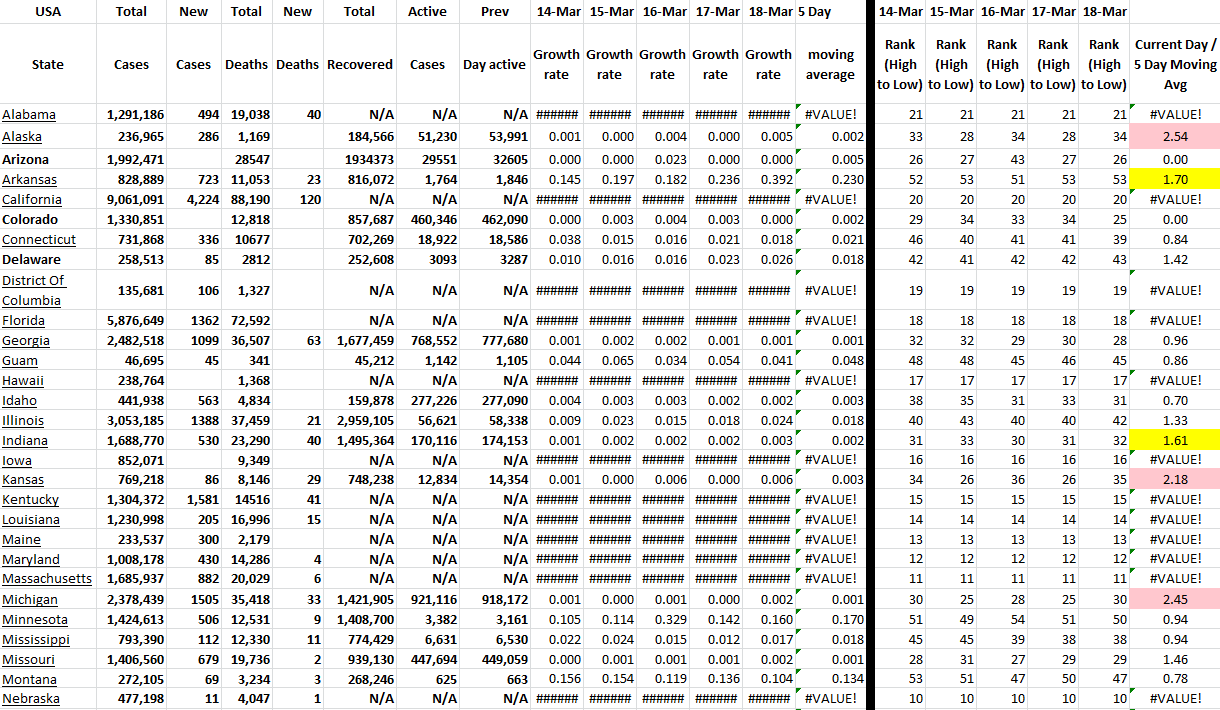This screenshot has width=1220, height=710.
Task: Select Florida total deaths 72,592 cell
Action: (x=246, y=321)
